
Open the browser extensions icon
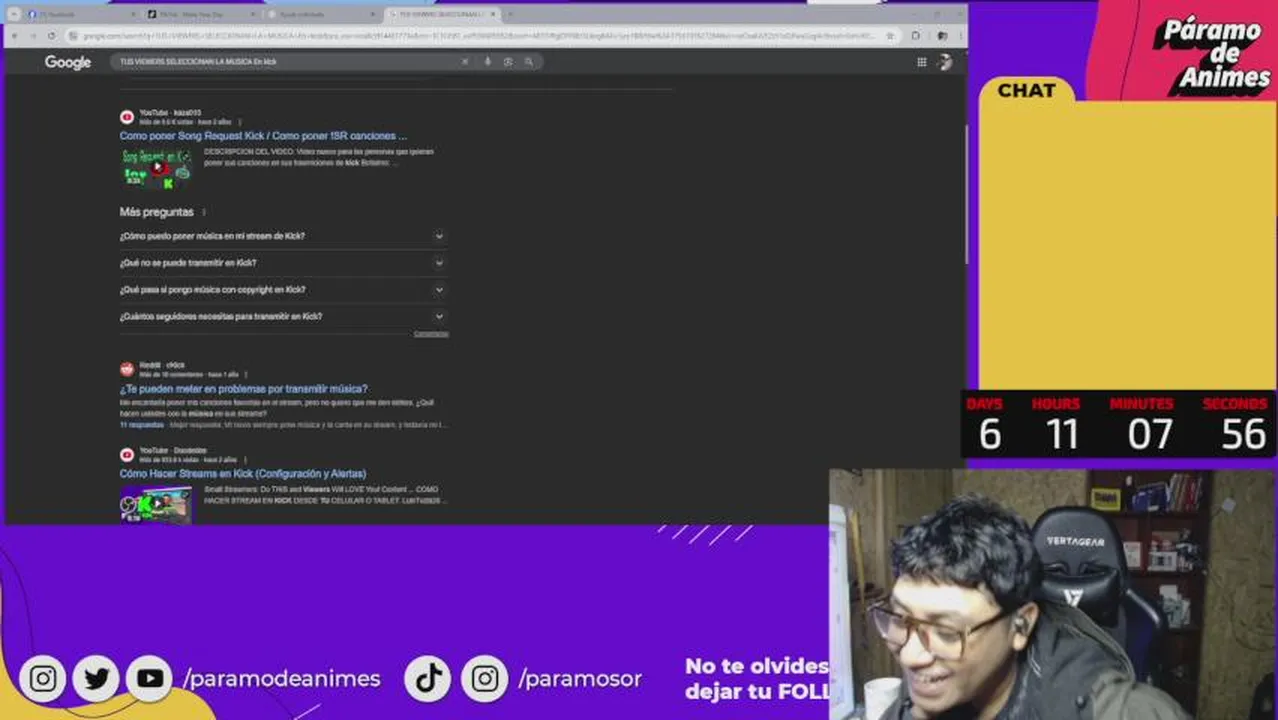(915, 35)
